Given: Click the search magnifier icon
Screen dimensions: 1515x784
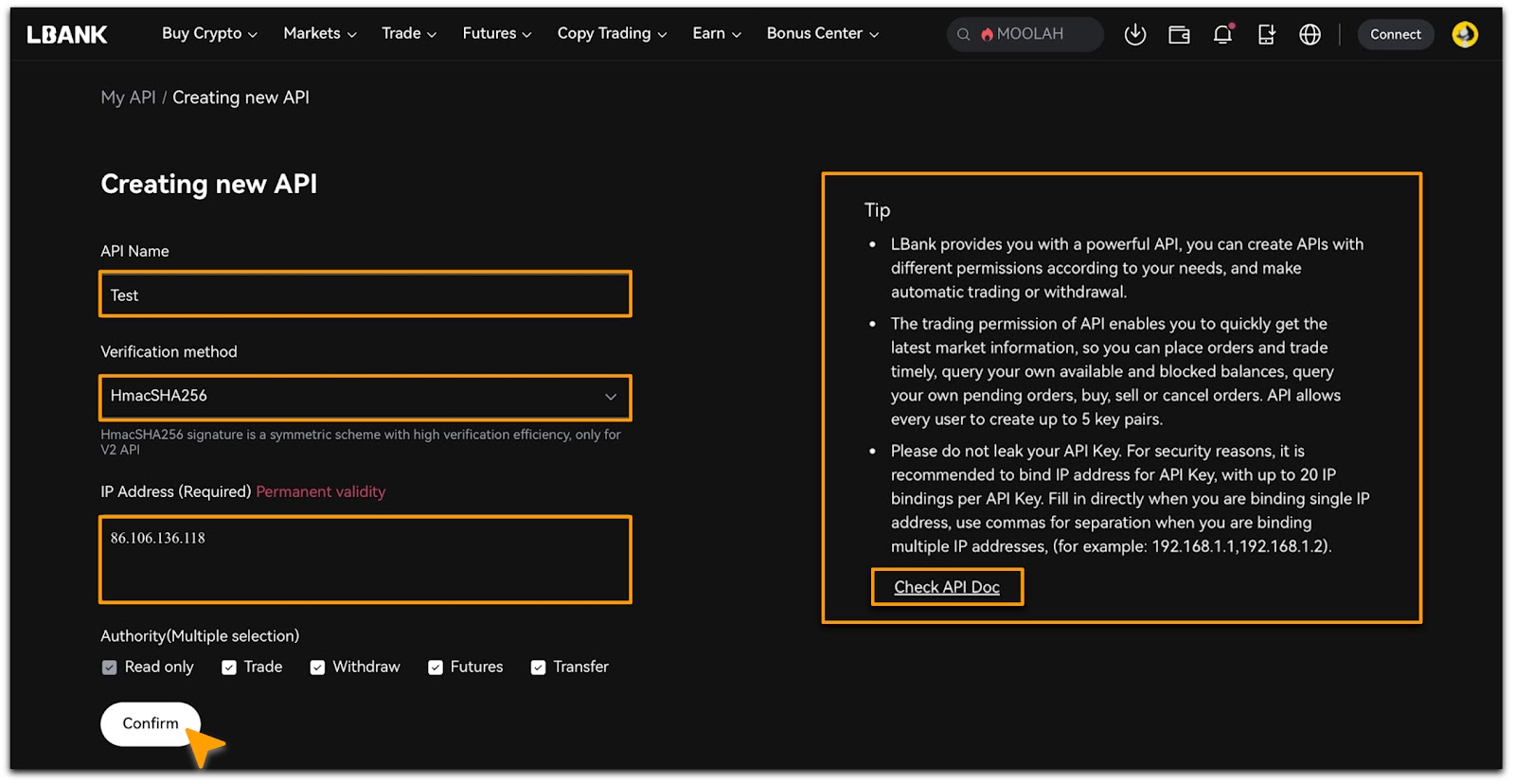Looking at the screenshot, I should (963, 35).
